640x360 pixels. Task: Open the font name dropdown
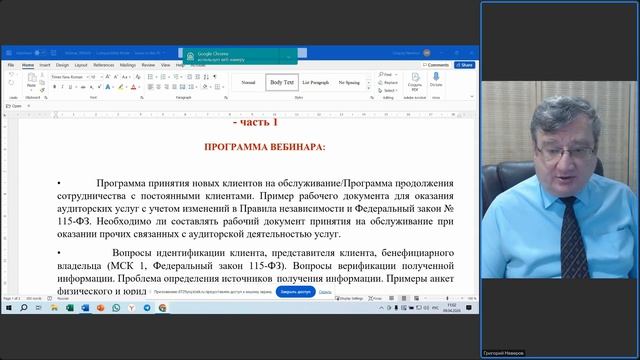pos(87,77)
